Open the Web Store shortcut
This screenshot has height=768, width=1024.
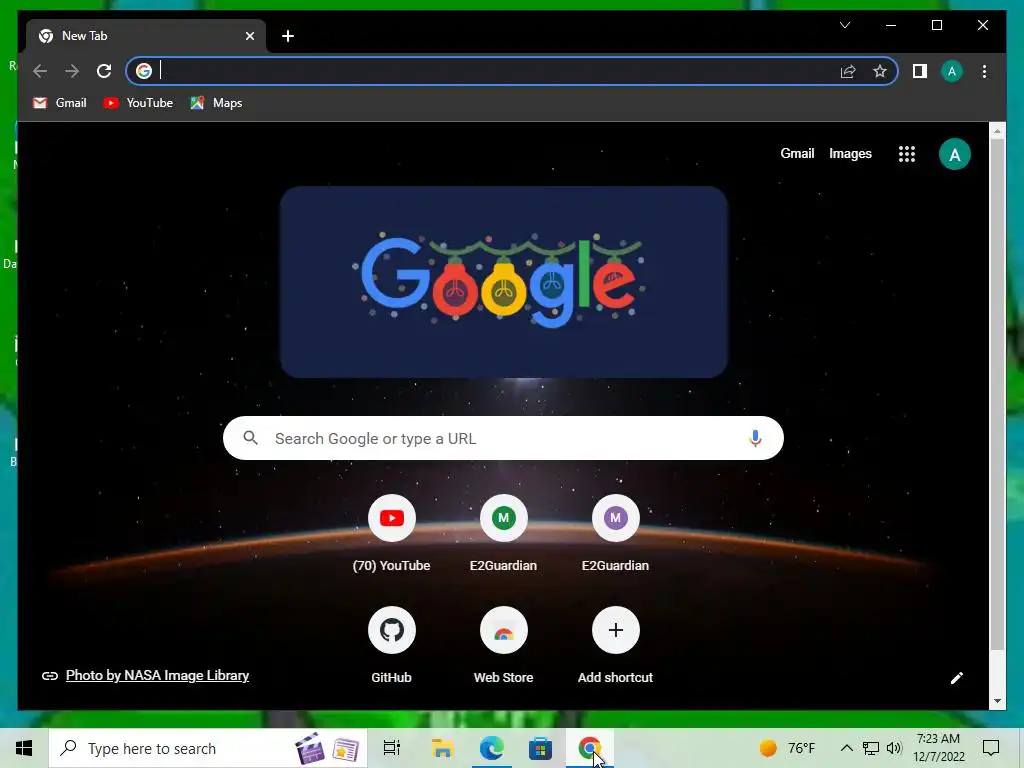click(x=503, y=645)
